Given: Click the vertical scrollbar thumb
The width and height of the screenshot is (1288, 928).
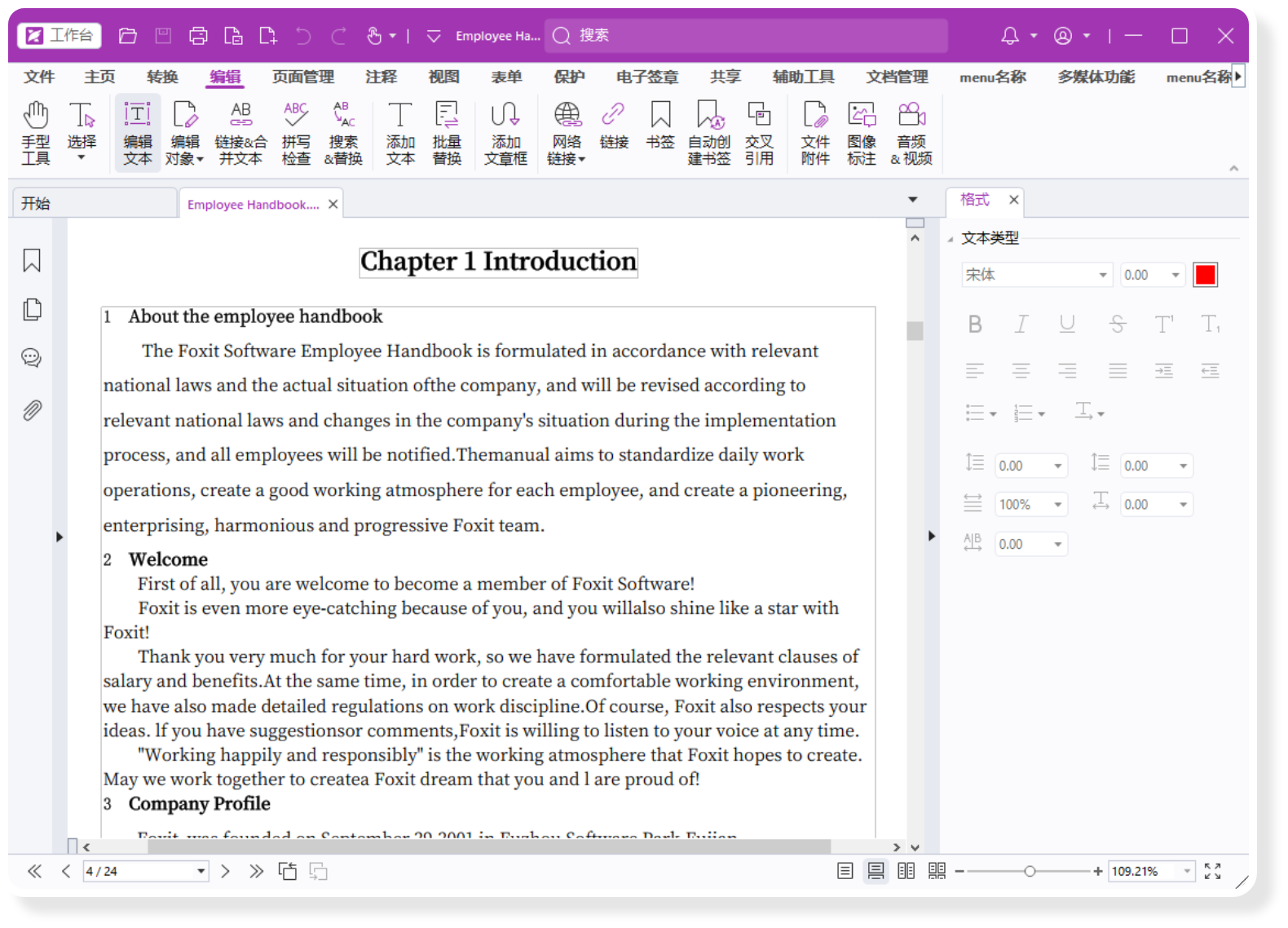Looking at the screenshot, I should (915, 330).
